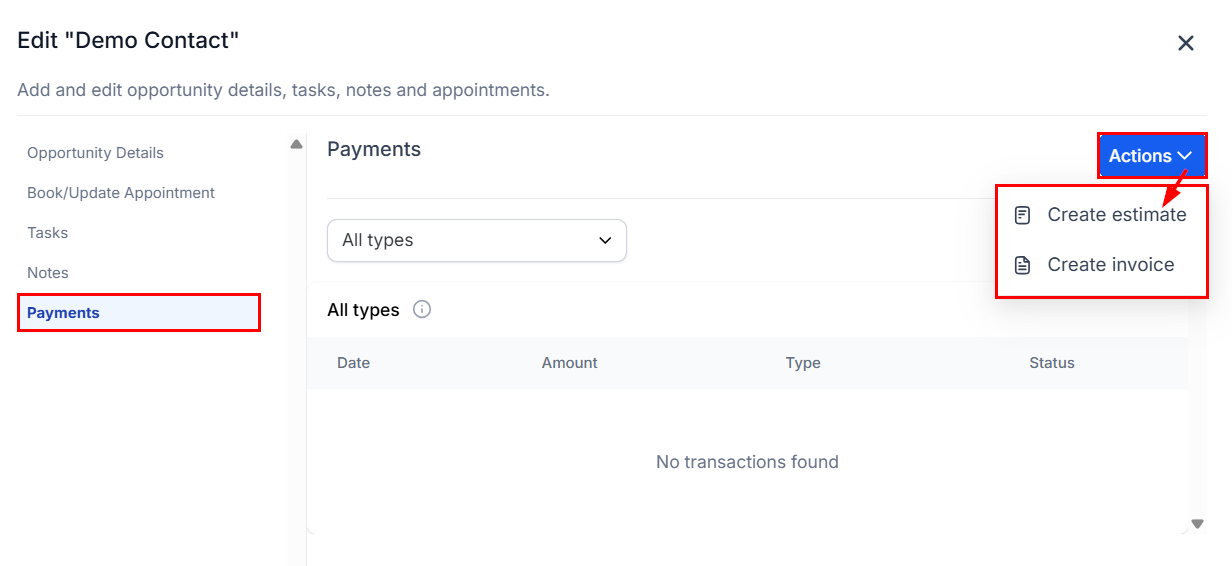
Task: Click the Amount column header
Action: [x=570, y=363]
